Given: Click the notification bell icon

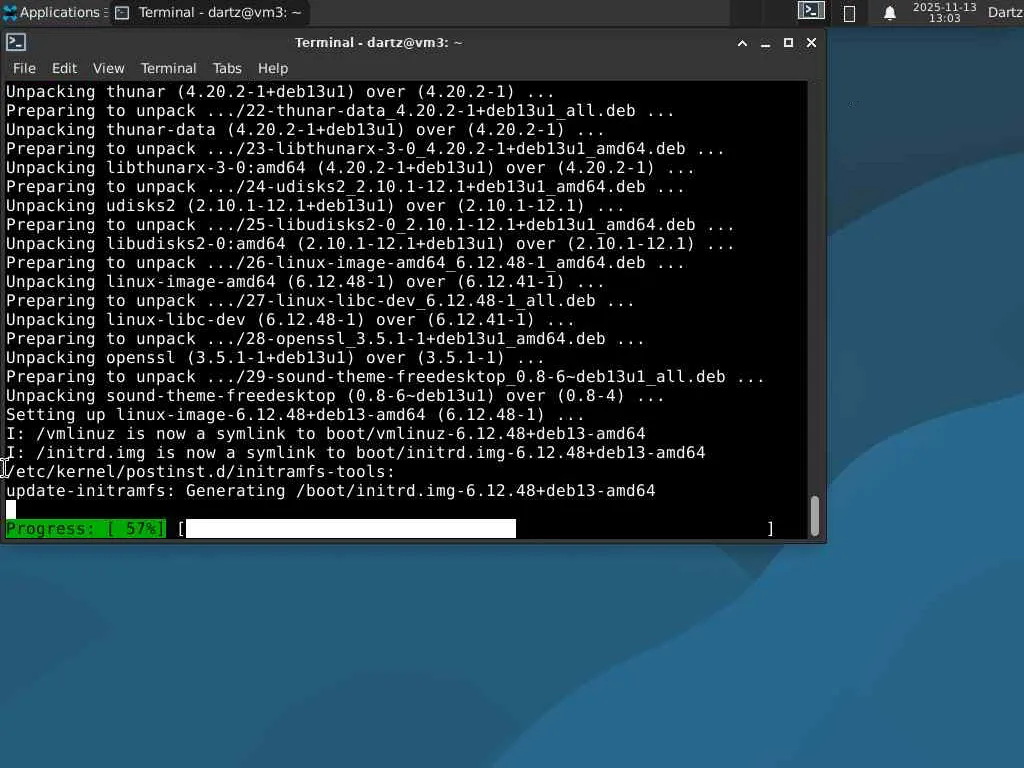Looking at the screenshot, I should [x=889, y=13].
